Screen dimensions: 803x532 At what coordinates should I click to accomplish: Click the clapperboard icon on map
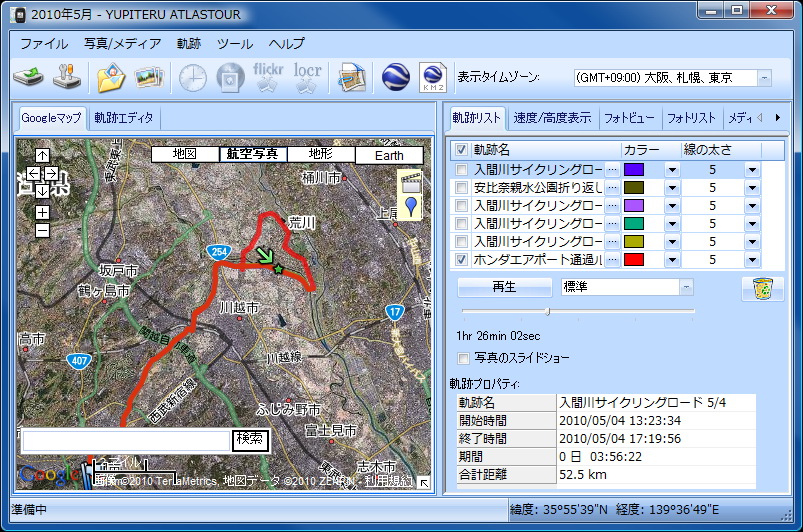point(411,182)
